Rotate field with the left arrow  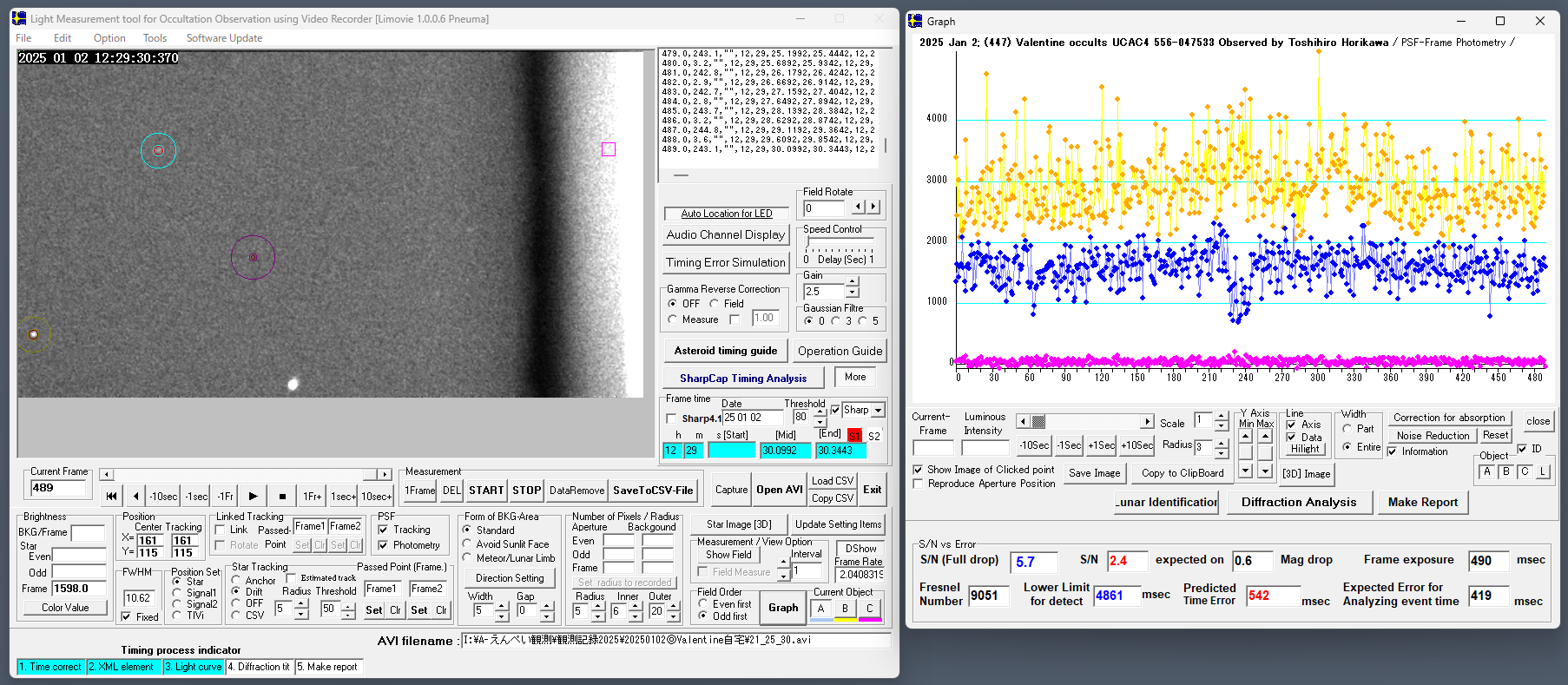(x=858, y=207)
